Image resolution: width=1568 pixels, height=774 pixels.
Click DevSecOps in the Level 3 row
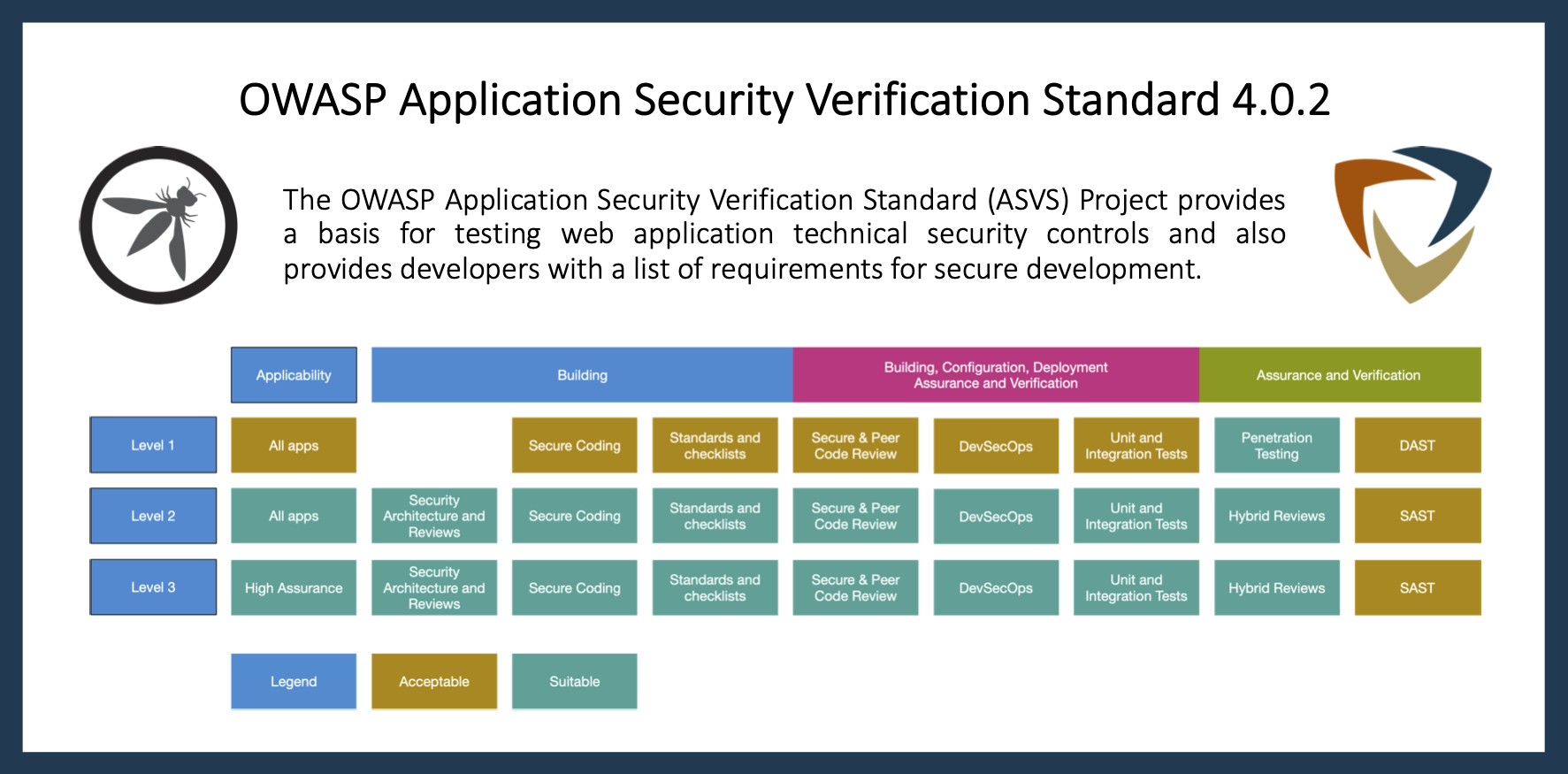click(x=996, y=587)
